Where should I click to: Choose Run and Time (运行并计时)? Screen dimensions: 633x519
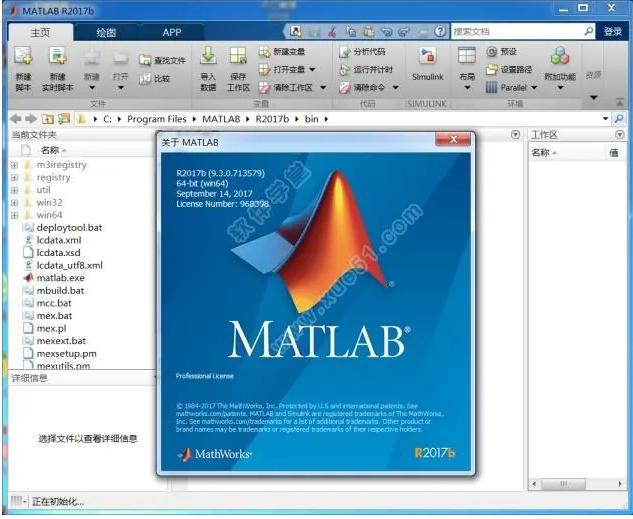point(366,69)
